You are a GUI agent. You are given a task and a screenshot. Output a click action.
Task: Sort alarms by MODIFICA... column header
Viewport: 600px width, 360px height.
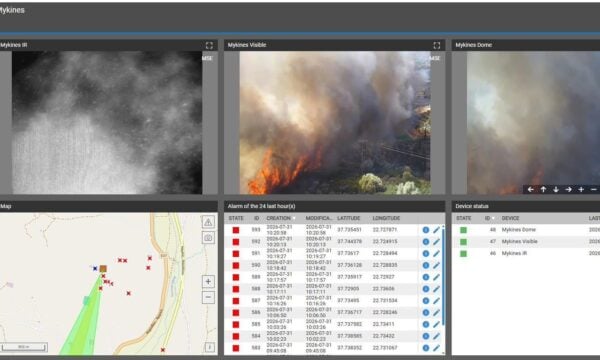[x=319, y=218]
